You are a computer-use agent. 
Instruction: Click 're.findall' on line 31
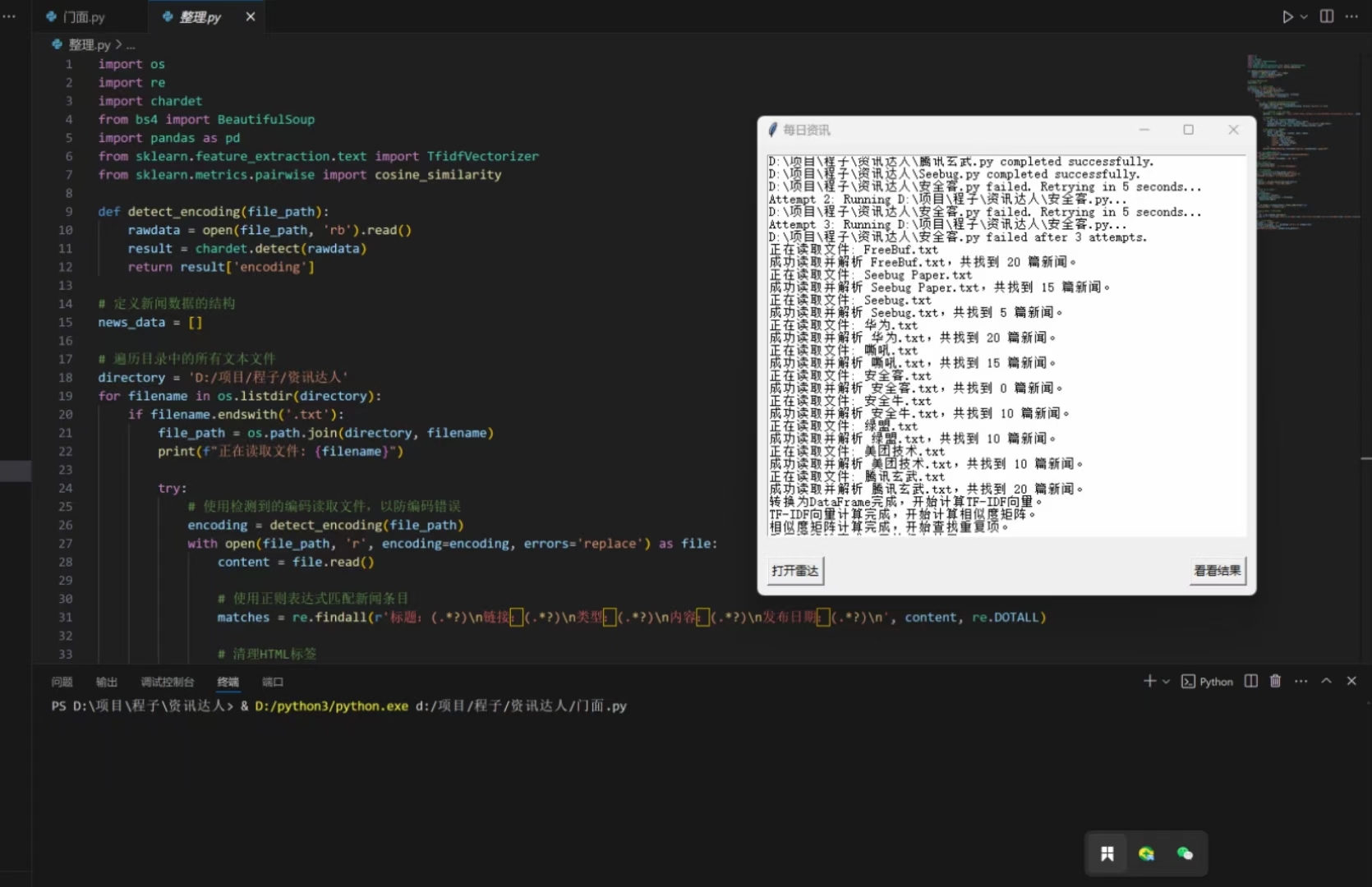(329, 618)
